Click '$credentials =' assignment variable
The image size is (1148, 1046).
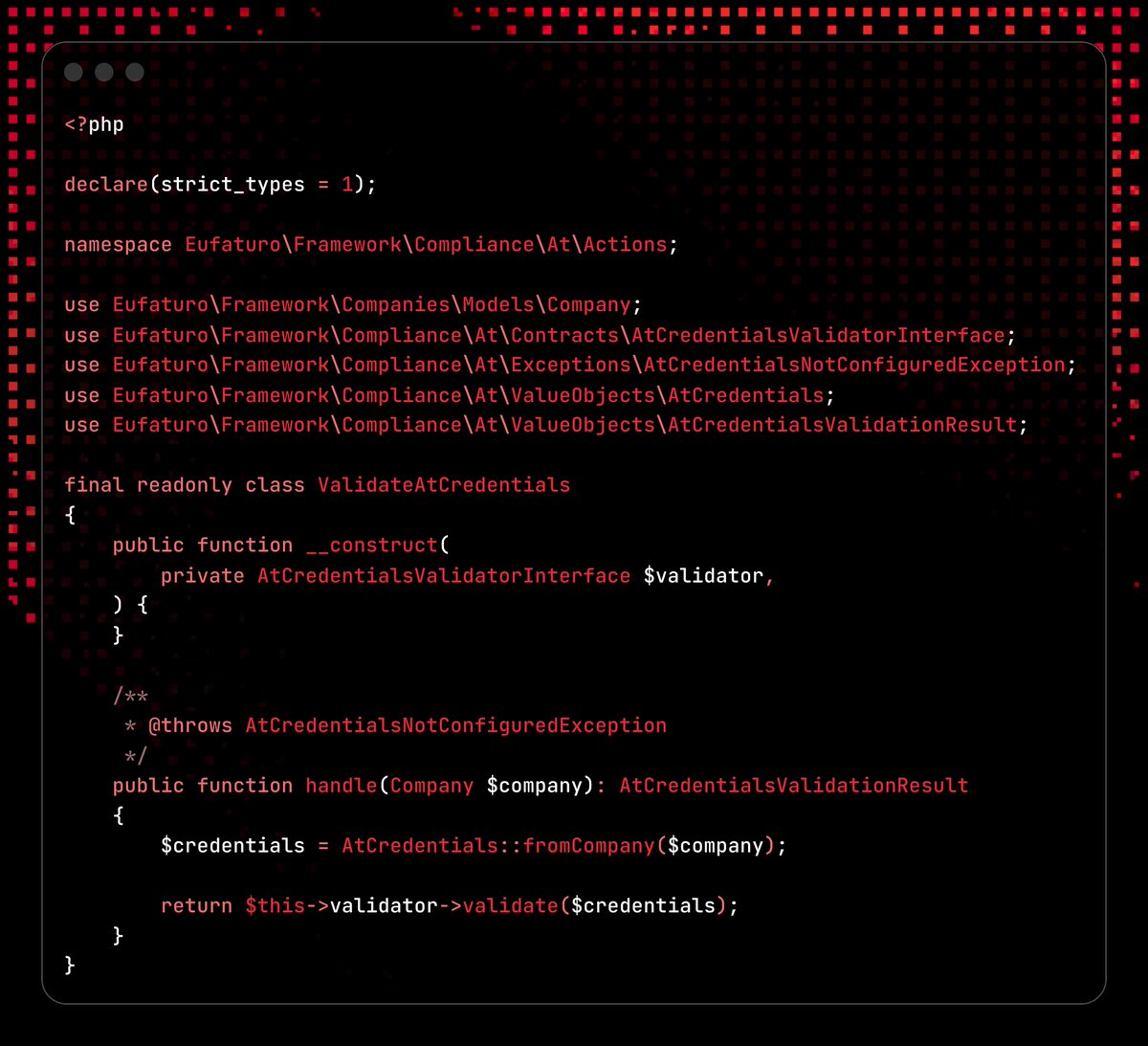(244, 846)
